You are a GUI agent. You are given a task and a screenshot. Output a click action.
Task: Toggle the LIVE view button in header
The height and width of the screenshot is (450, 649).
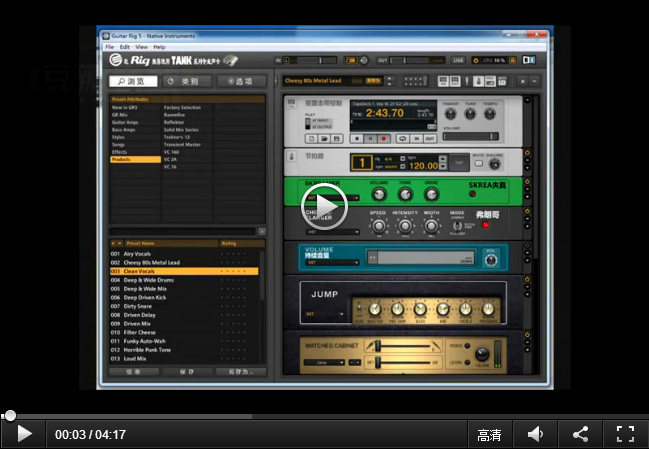point(458,60)
